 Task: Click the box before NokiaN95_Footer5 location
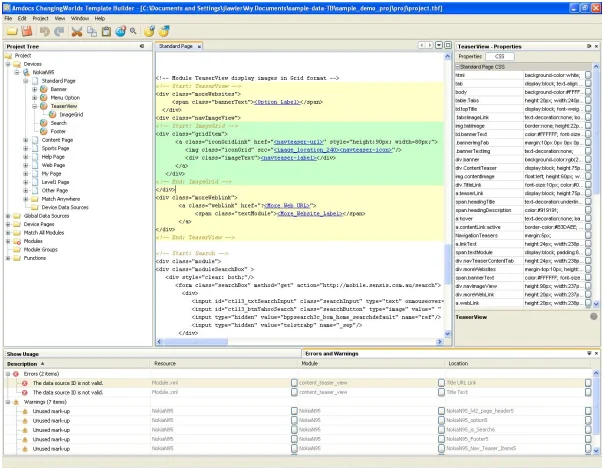441,439
